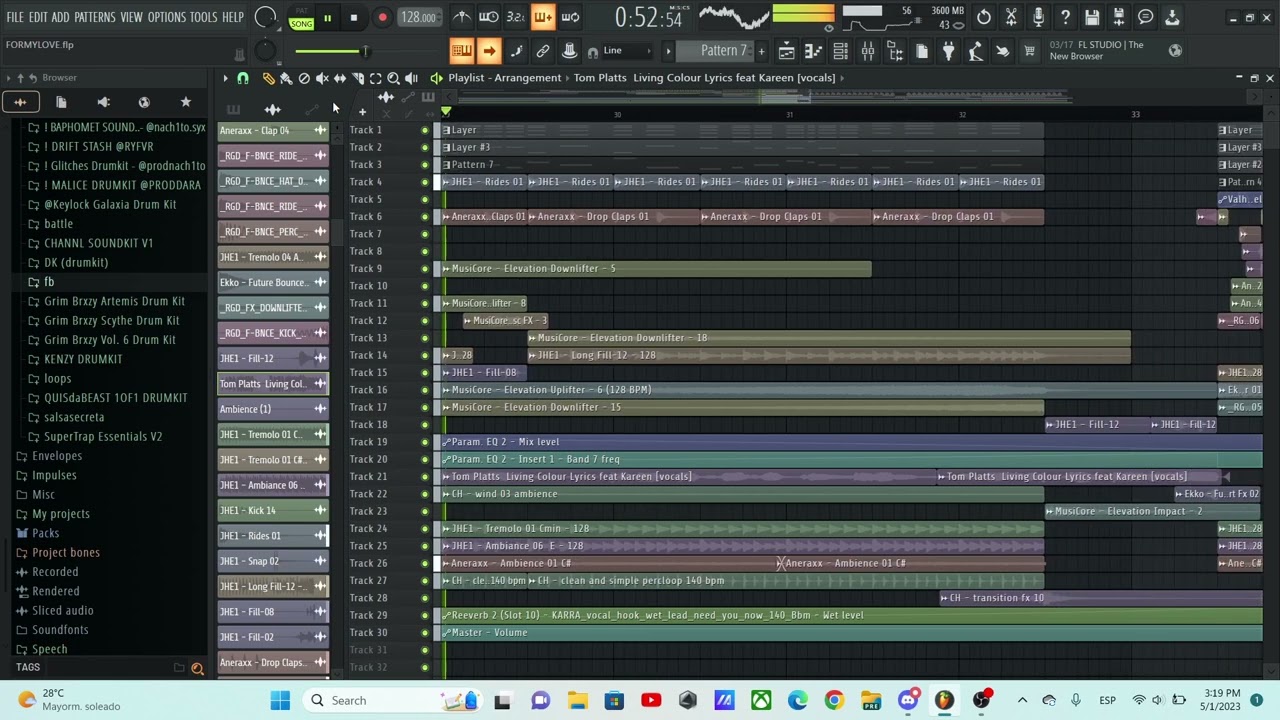Viewport: 1280px width, 720px height.
Task: Toggle the orange auto-scroll arrow button
Action: click(x=488, y=51)
